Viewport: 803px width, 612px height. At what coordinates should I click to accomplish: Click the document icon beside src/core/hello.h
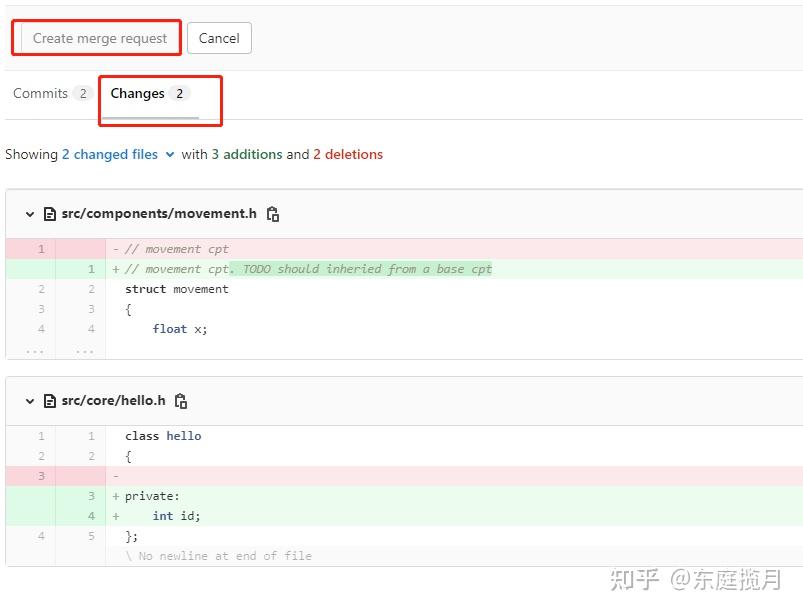click(x=50, y=401)
